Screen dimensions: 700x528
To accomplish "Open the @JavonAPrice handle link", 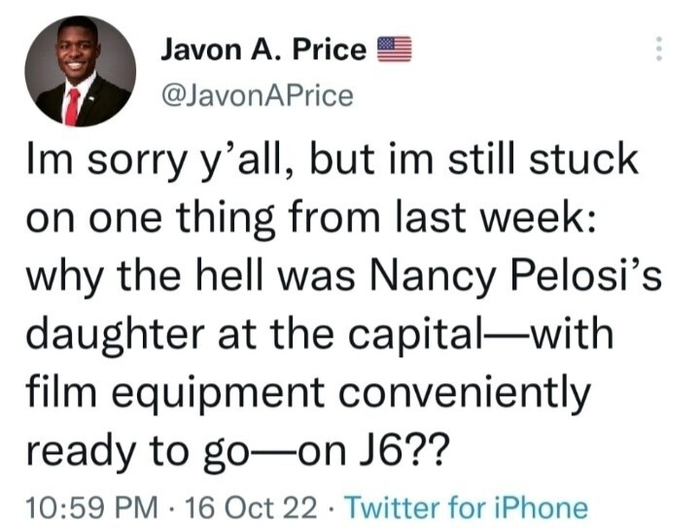I will pos(257,95).
